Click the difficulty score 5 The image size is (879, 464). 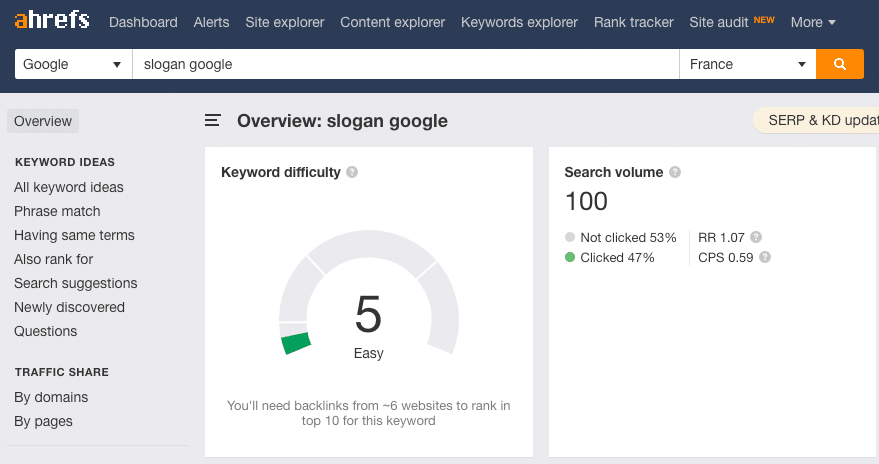pyautogui.click(x=368, y=314)
